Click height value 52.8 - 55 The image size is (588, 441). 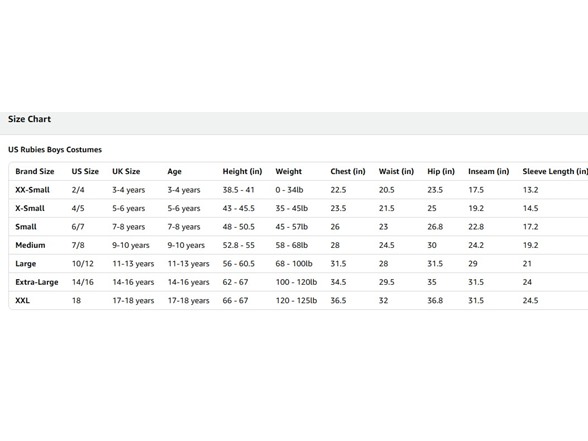[238, 245]
